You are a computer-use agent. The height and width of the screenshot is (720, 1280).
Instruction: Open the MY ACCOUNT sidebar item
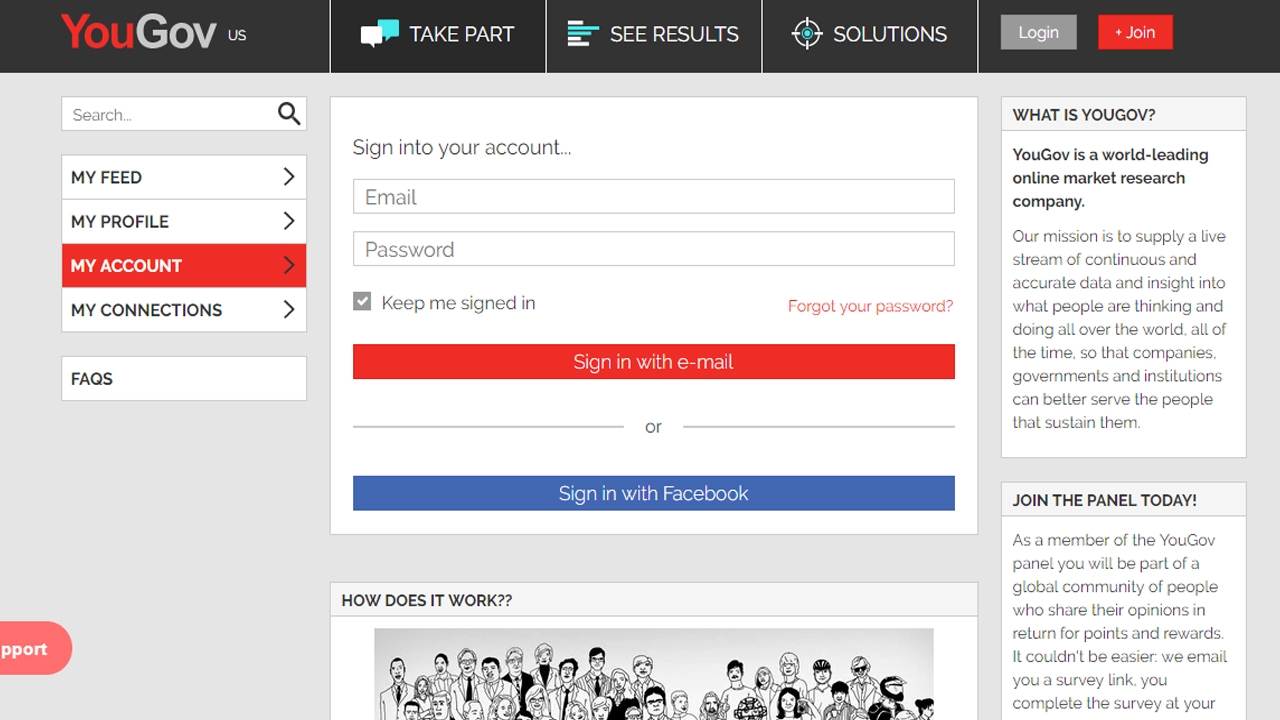click(184, 265)
